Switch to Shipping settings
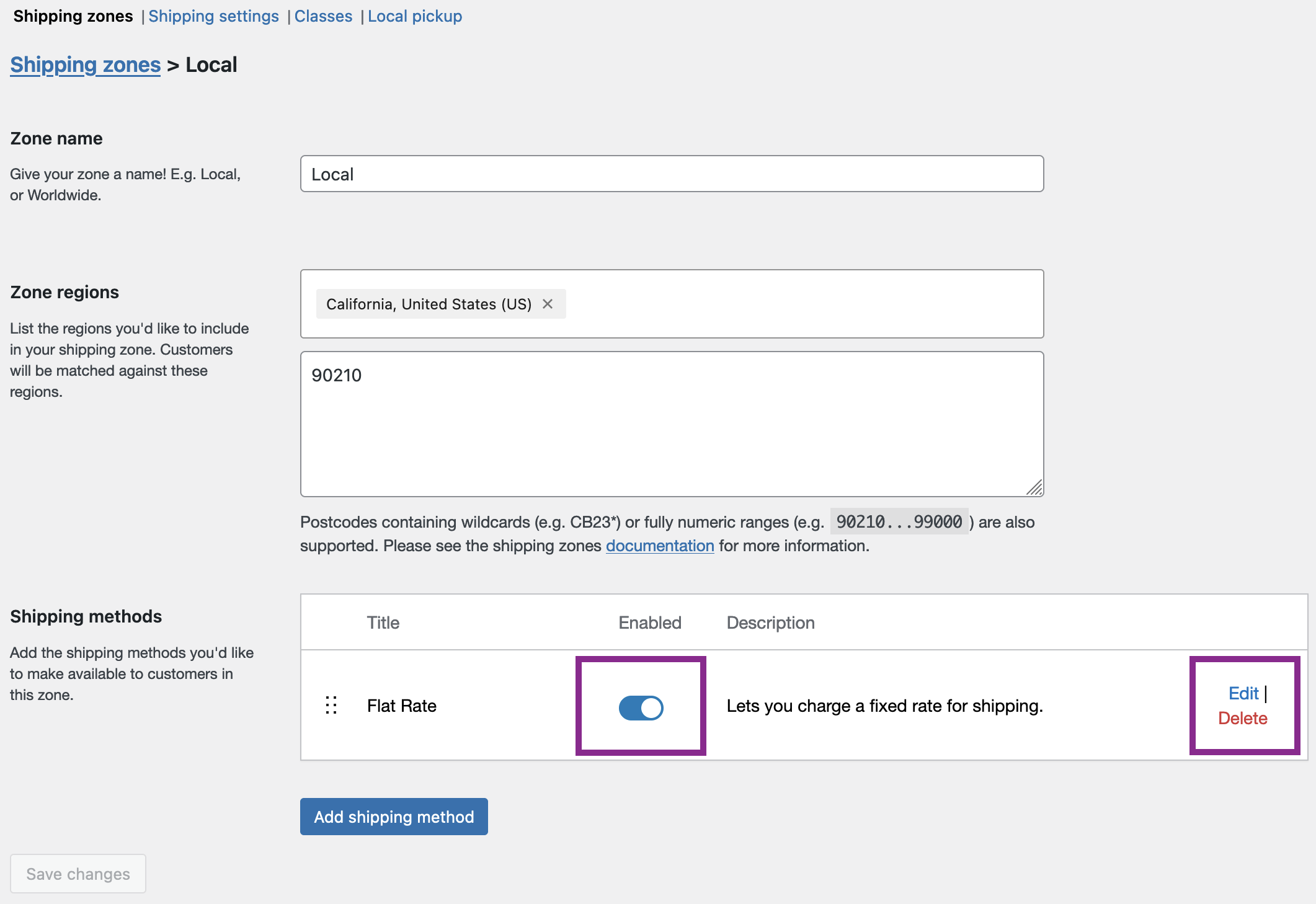The image size is (1316, 904). click(x=213, y=16)
